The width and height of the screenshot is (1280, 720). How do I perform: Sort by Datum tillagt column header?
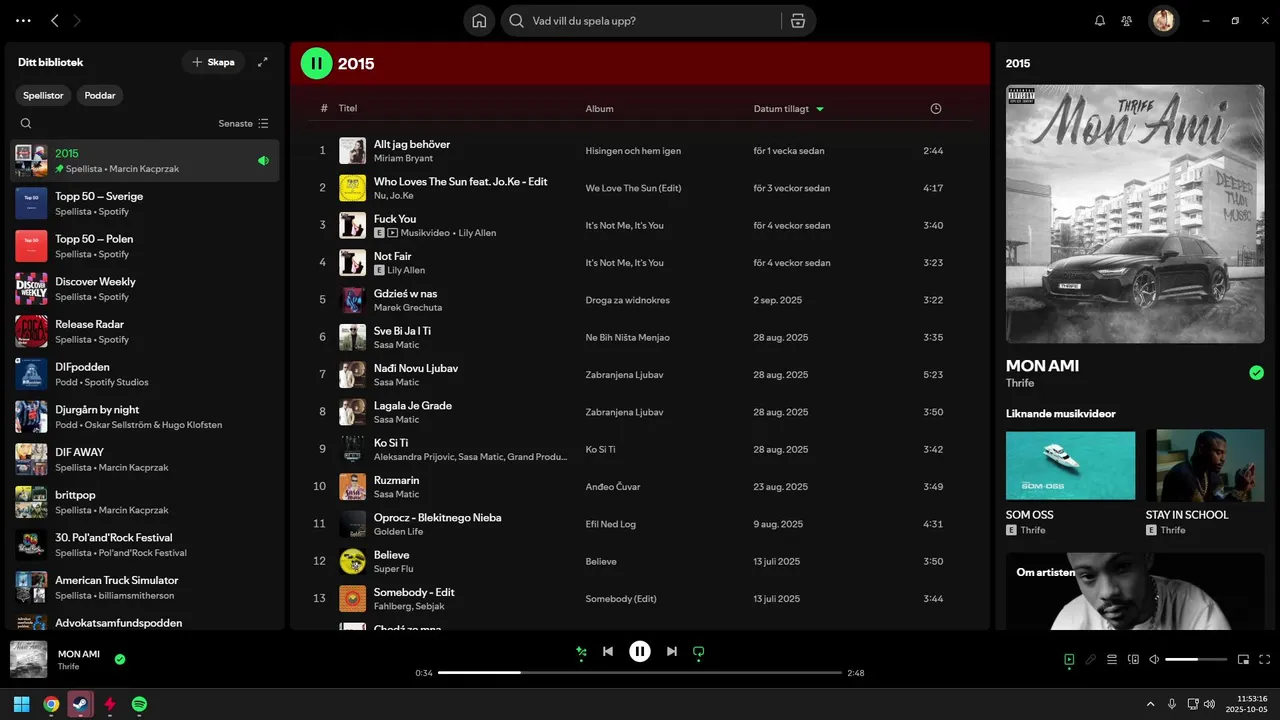coord(789,108)
